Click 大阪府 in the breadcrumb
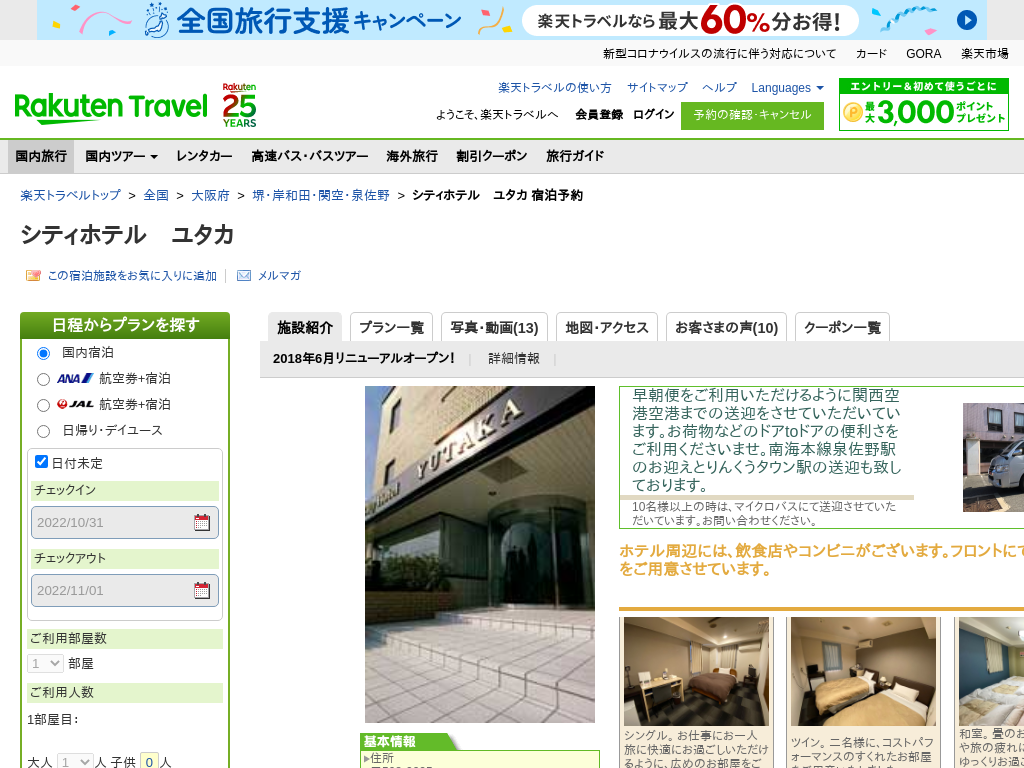Image resolution: width=1024 pixels, height=768 pixels. point(210,195)
